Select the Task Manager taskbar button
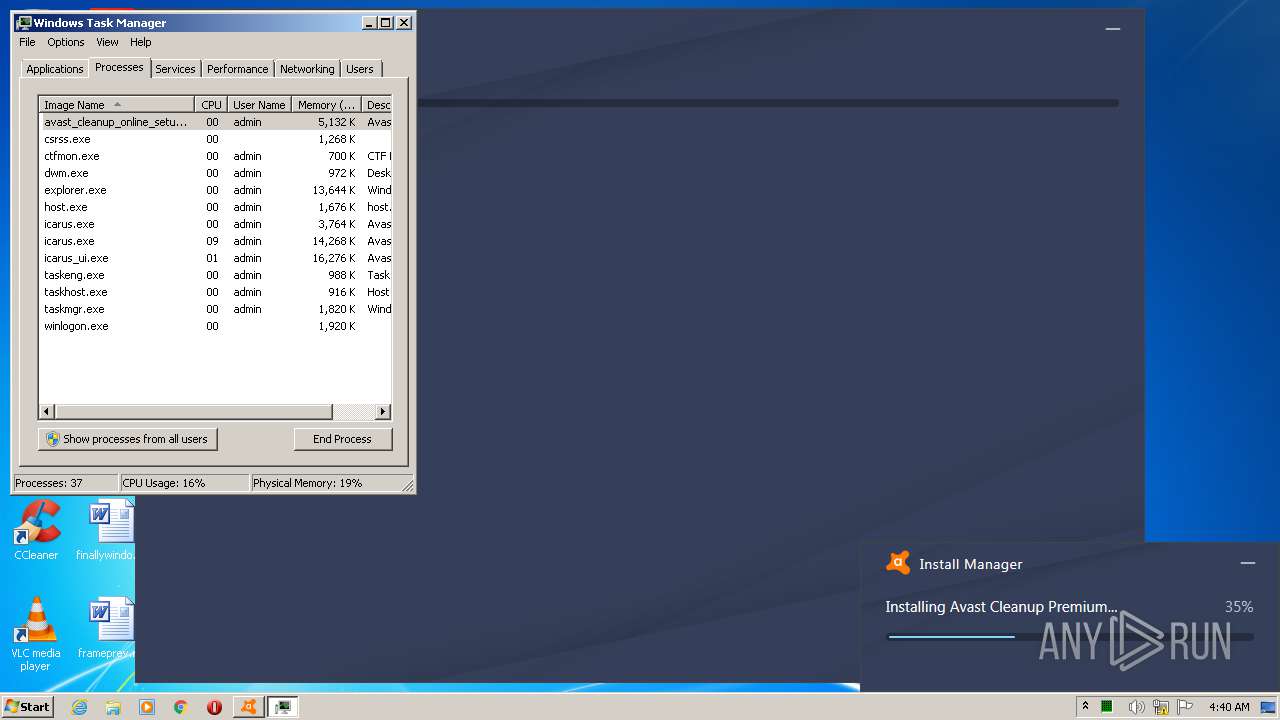Image resolution: width=1280 pixels, height=720 pixels. 283,707
